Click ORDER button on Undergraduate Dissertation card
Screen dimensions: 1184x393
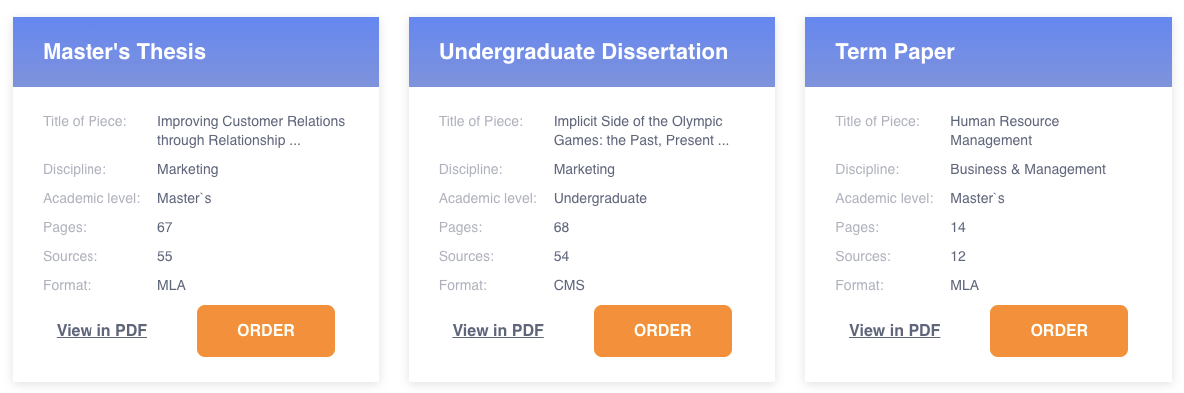(663, 331)
